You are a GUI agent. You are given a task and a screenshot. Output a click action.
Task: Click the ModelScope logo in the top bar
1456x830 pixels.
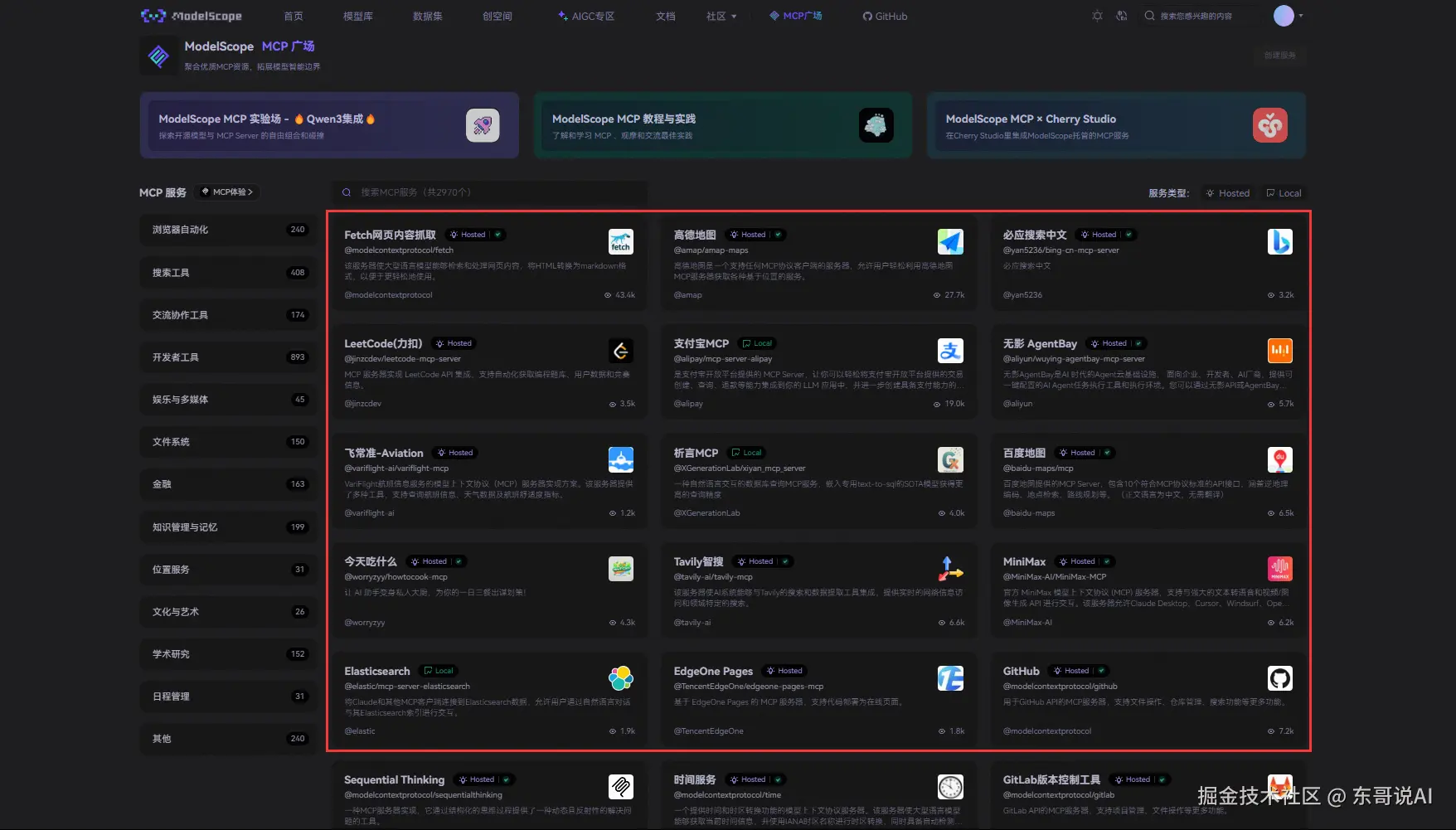pyautogui.click(x=192, y=16)
